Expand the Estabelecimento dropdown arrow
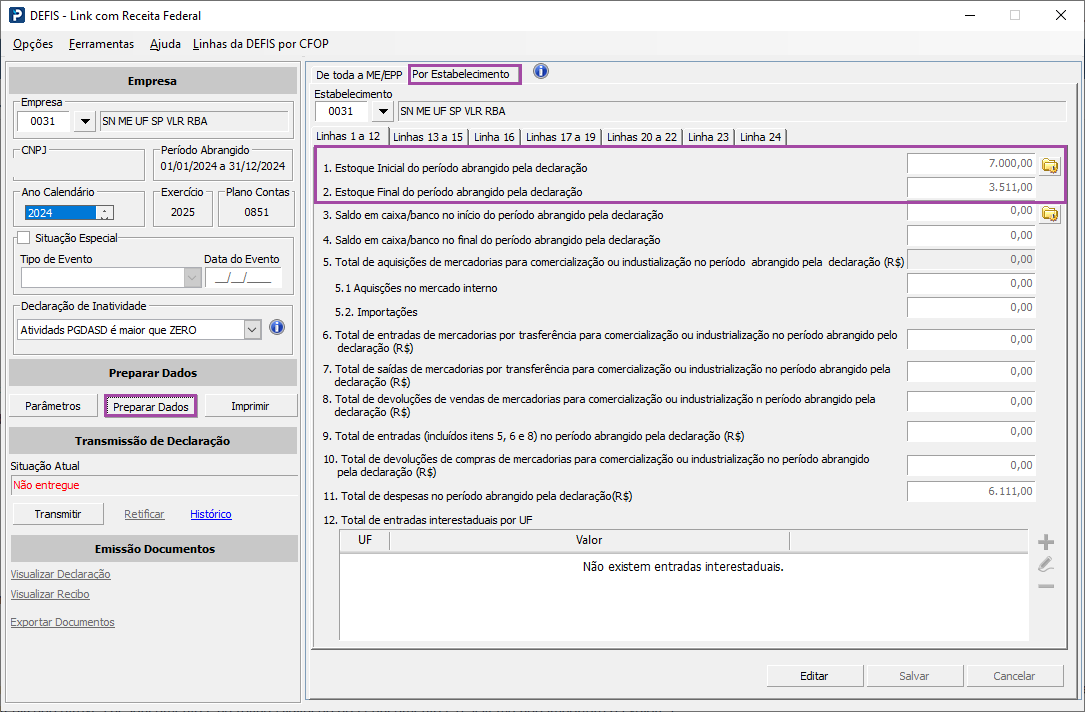The width and height of the screenshot is (1085, 712). [383, 111]
